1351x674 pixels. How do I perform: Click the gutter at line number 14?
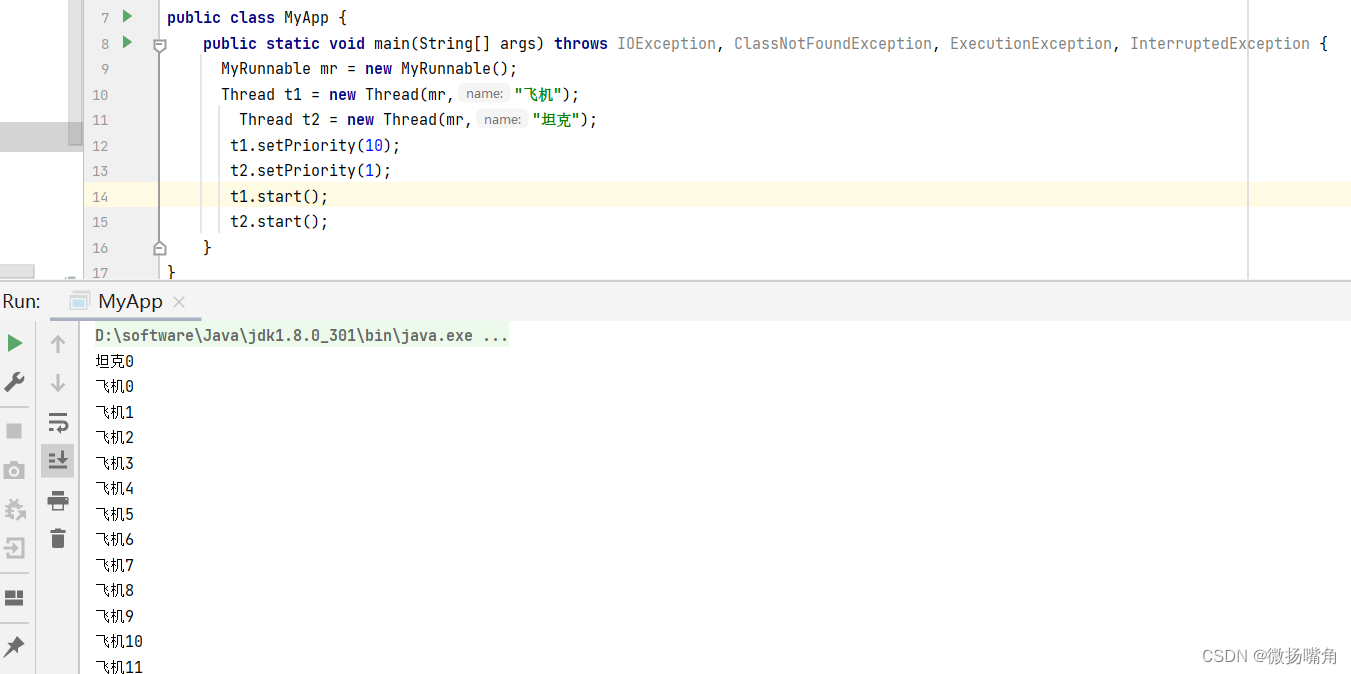click(100, 197)
